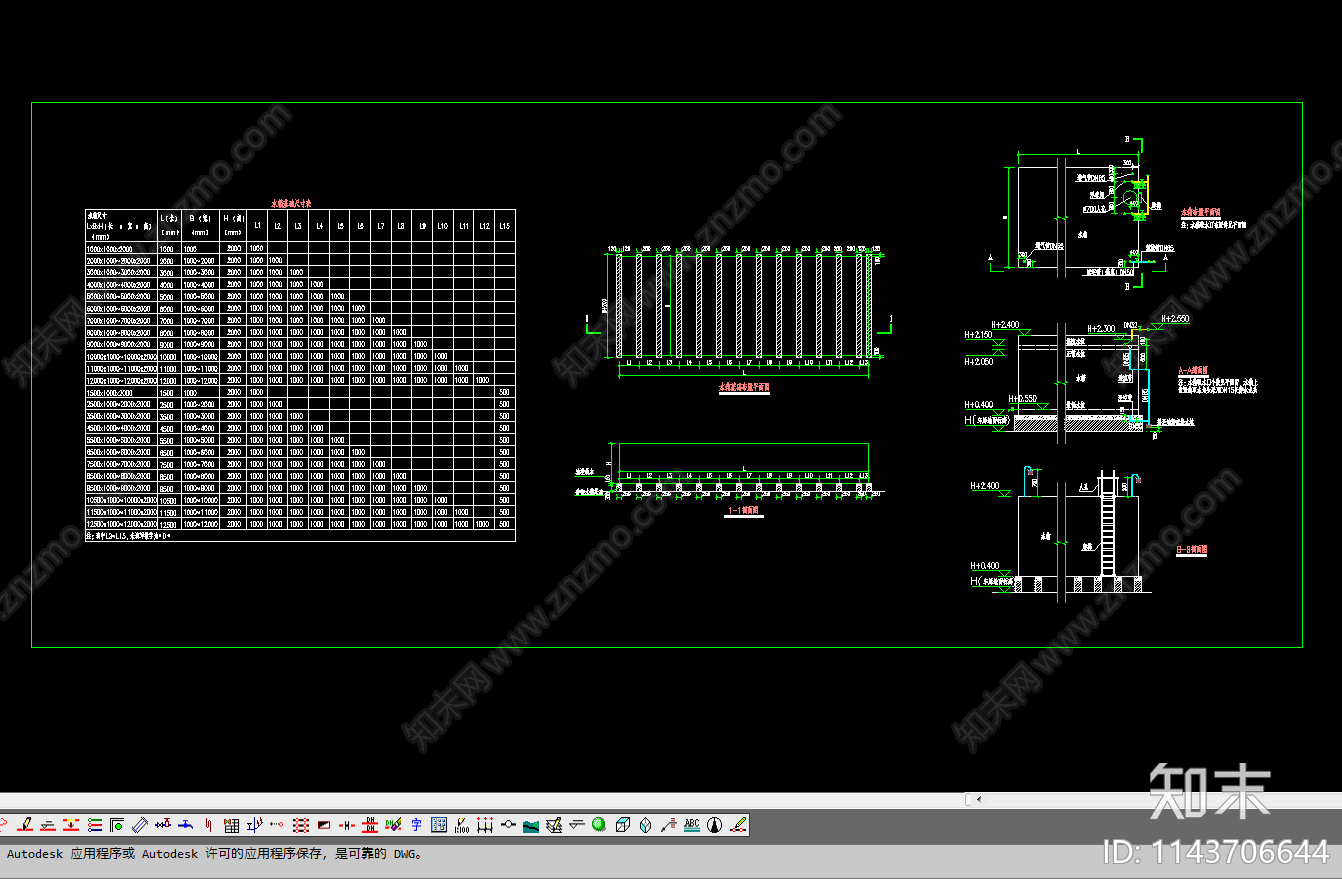Viewport: 1342px width, 891px height.
Task: Click the table grid icon with red-green marker
Action: point(231,825)
